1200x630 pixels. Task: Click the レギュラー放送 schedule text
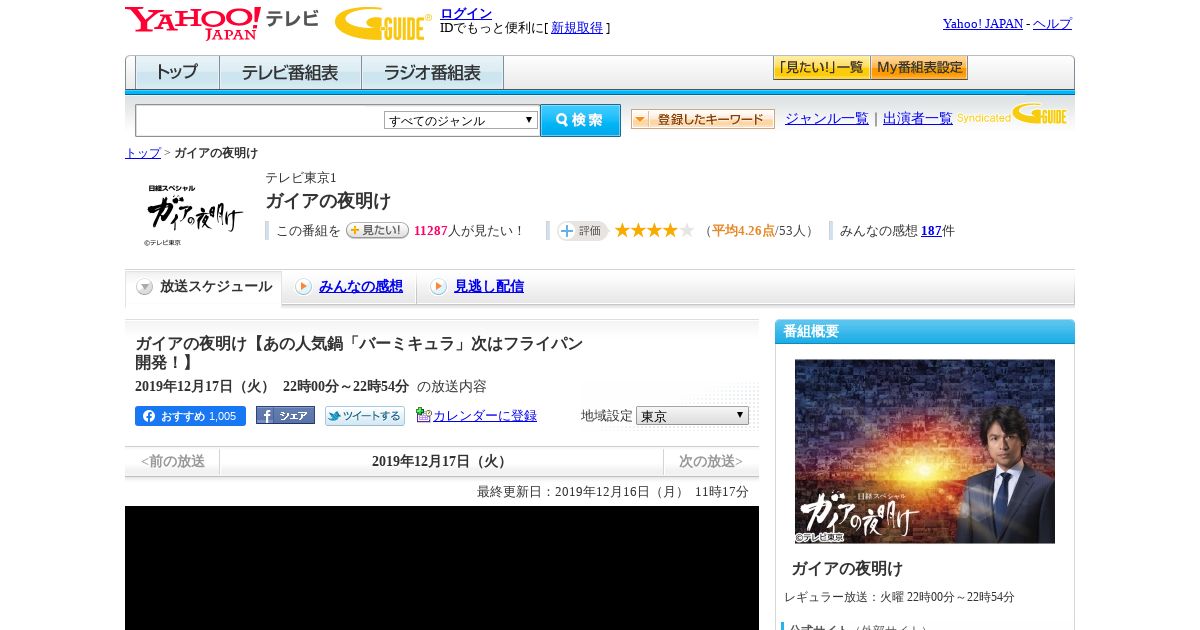(899, 597)
